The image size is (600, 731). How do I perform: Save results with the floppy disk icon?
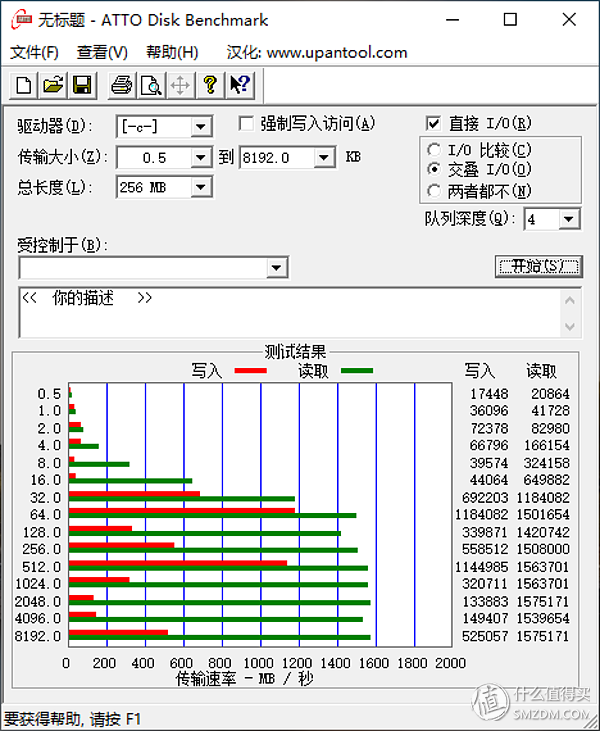click(82, 85)
